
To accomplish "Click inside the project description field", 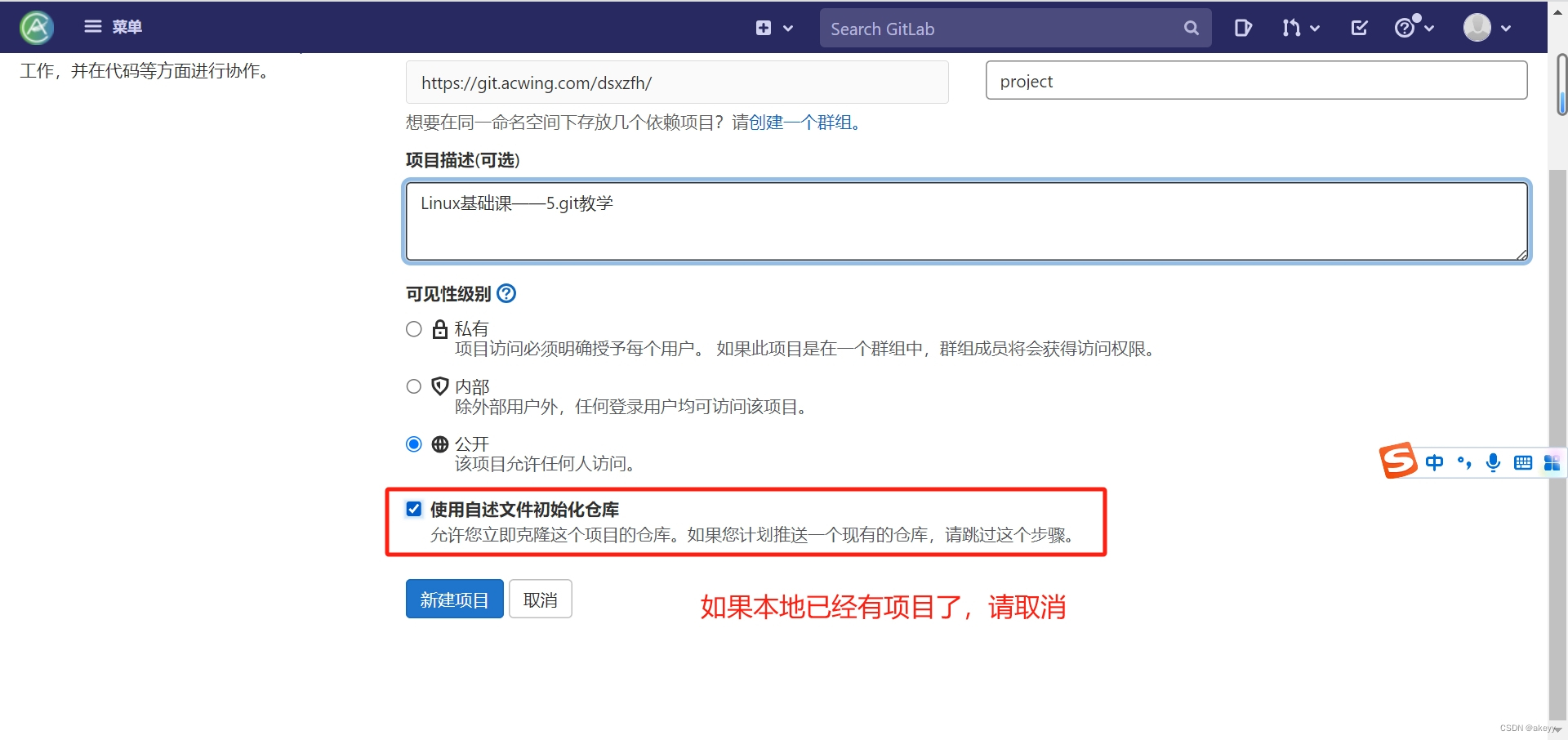I will 964,221.
